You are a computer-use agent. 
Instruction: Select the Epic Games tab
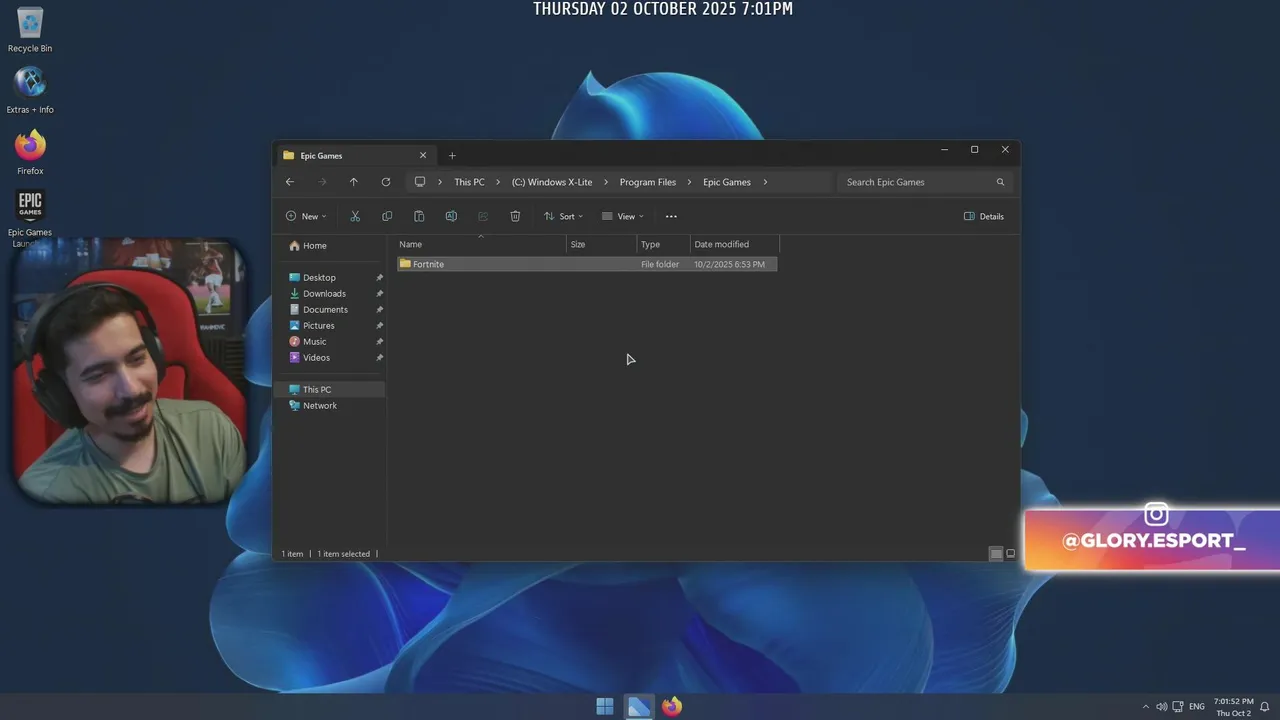tap(354, 155)
